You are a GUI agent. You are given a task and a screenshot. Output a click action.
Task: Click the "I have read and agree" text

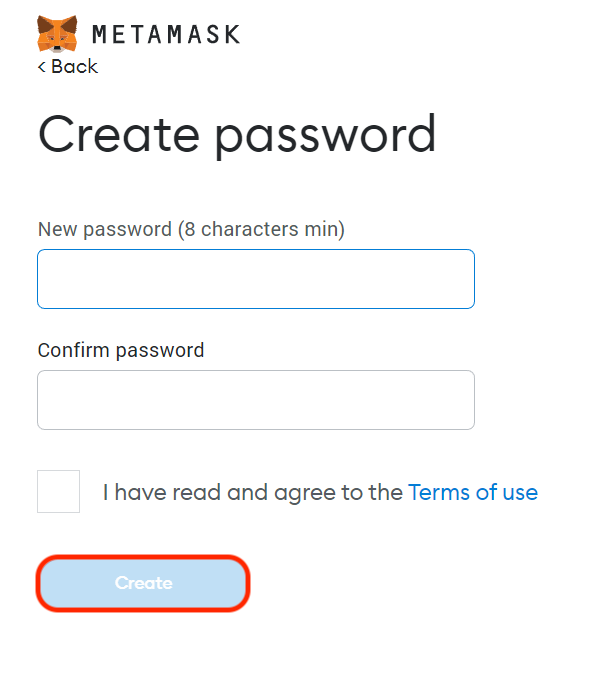253,492
